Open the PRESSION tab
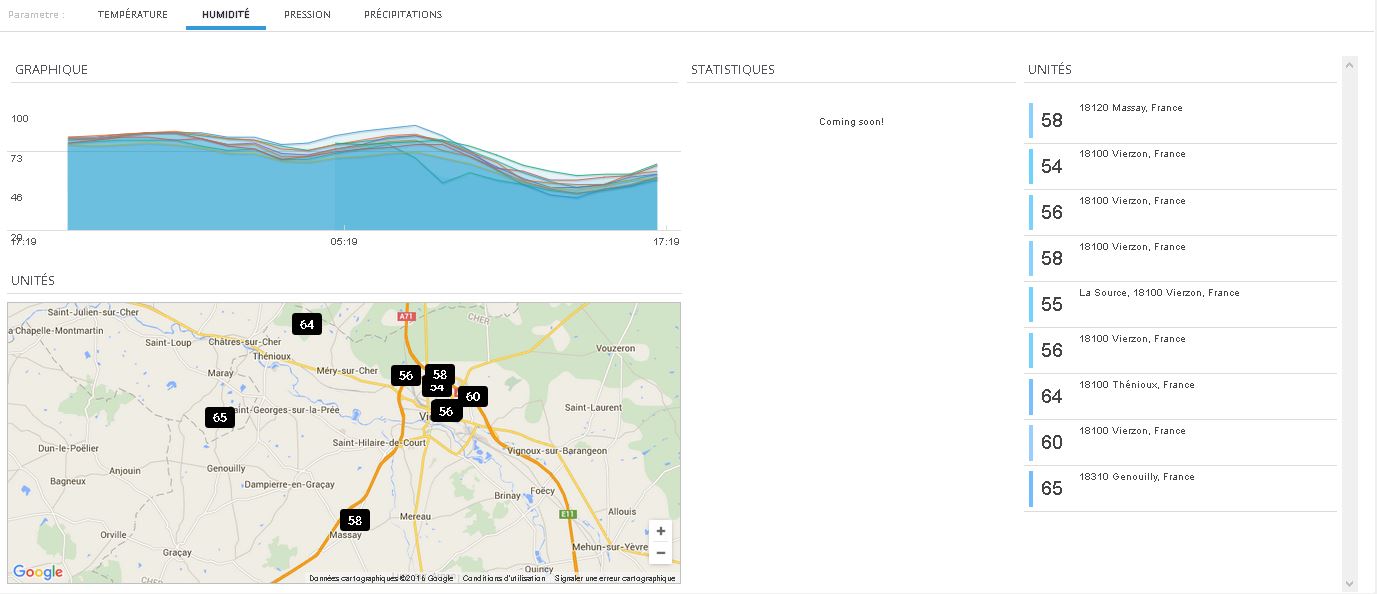This screenshot has width=1377, height=594. coord(307,15)
